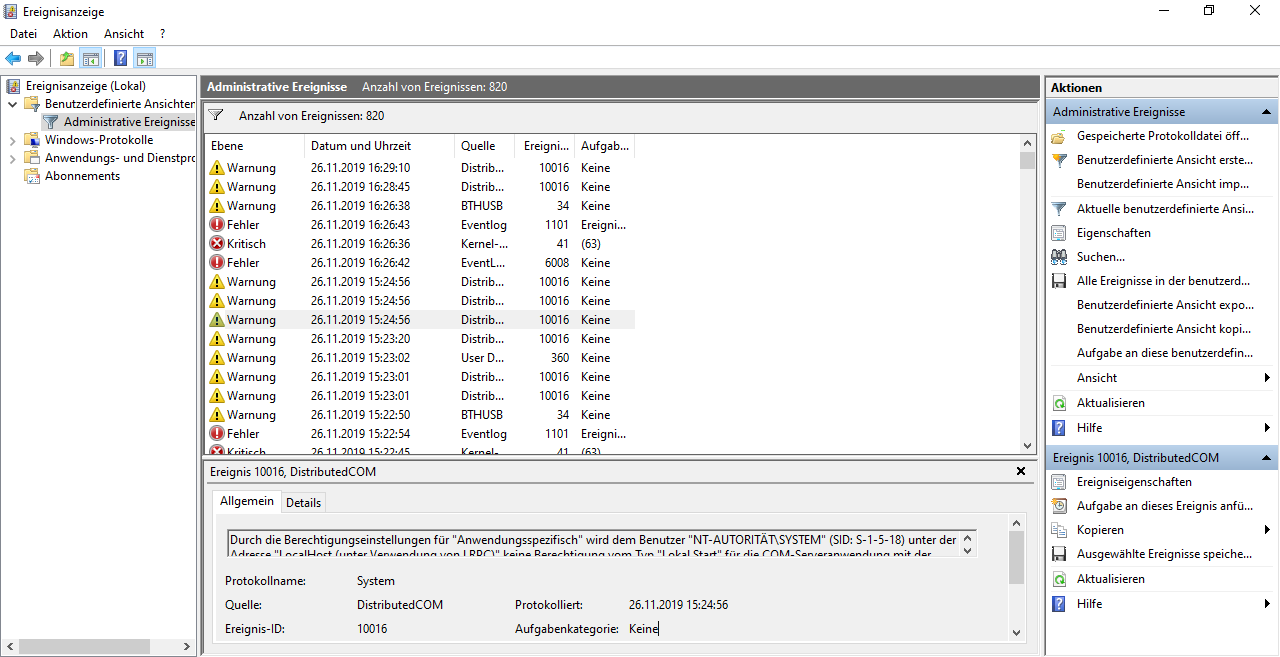
Task: Open the Datei menu
Action: tap(23, 34)
